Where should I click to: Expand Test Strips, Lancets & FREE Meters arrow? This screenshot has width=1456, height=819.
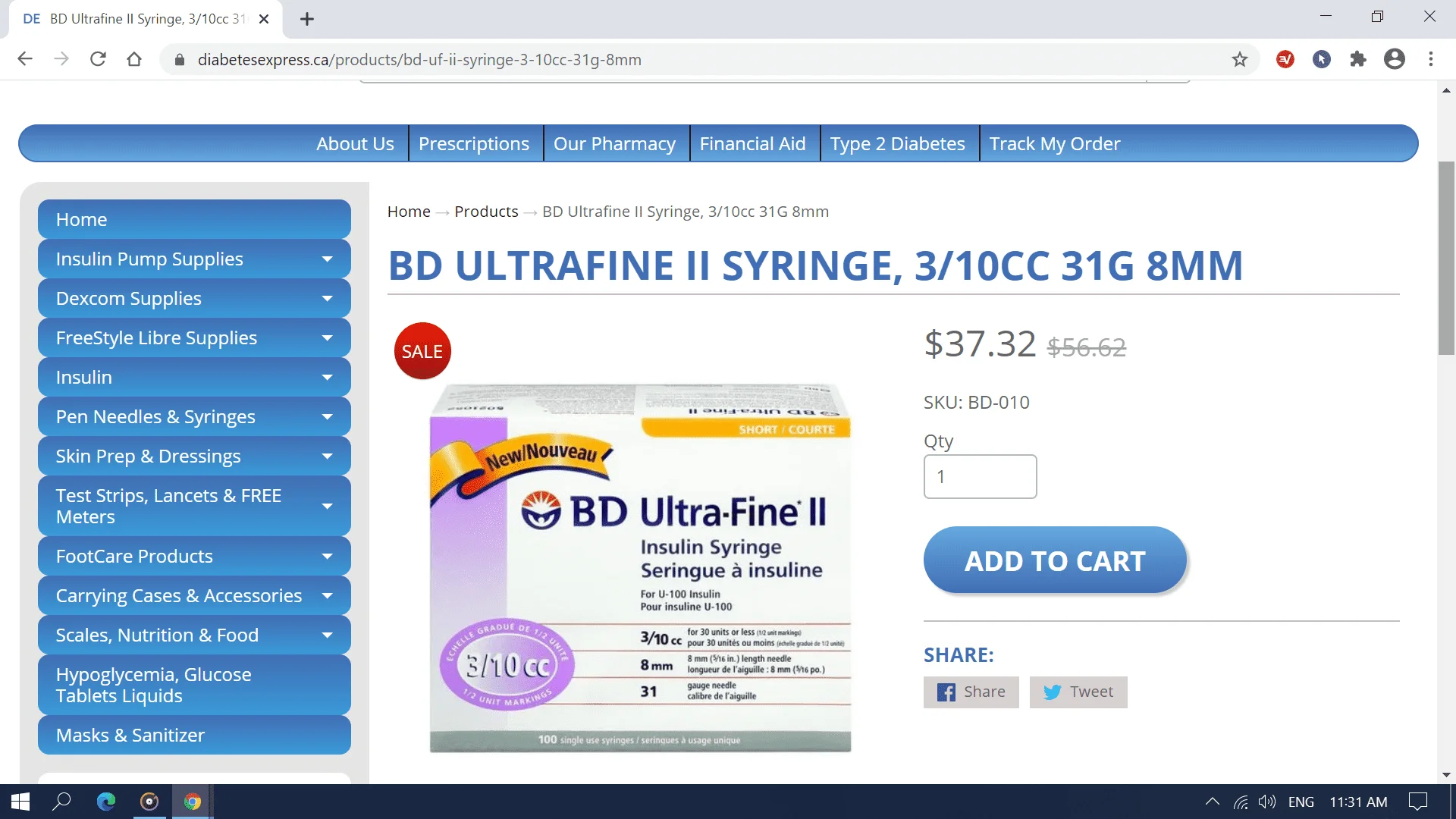coord(328,507)
